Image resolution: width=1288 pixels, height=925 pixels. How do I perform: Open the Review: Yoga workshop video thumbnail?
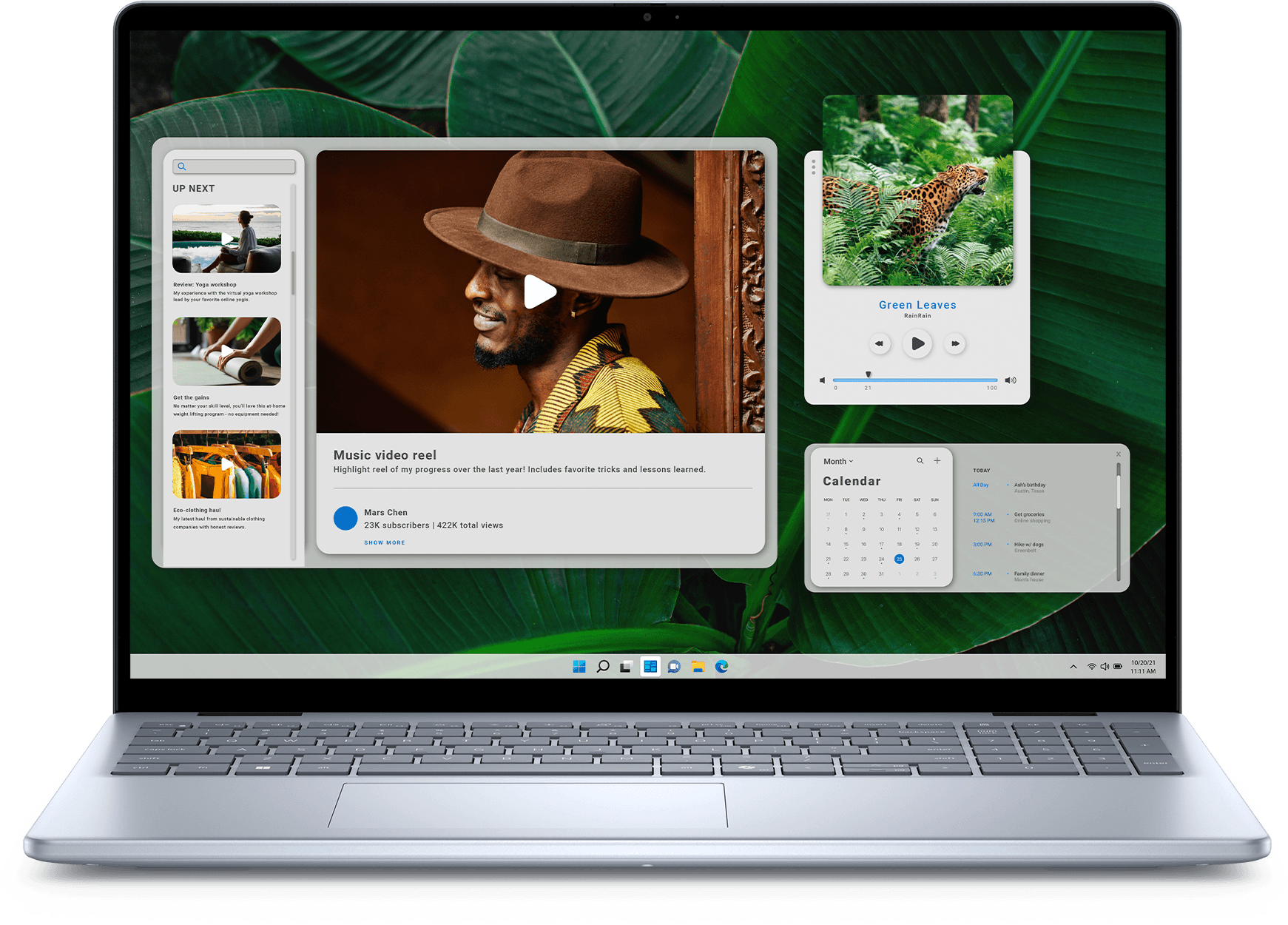(226, 239)
